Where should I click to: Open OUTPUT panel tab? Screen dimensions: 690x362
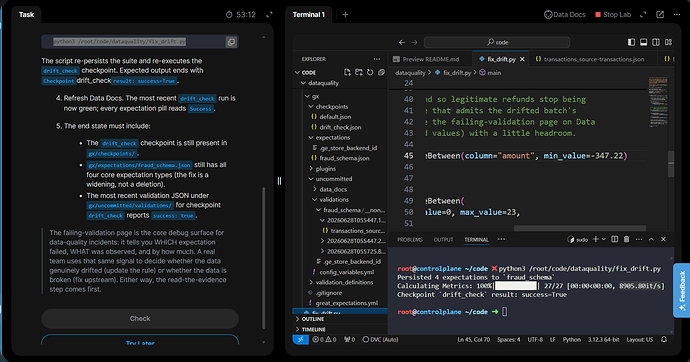443,240
